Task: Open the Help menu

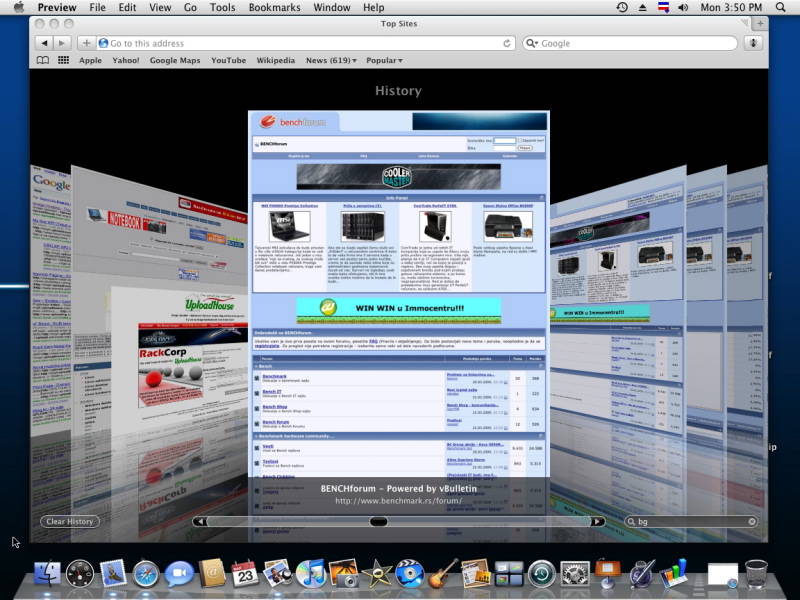Action: coord(373,8)
